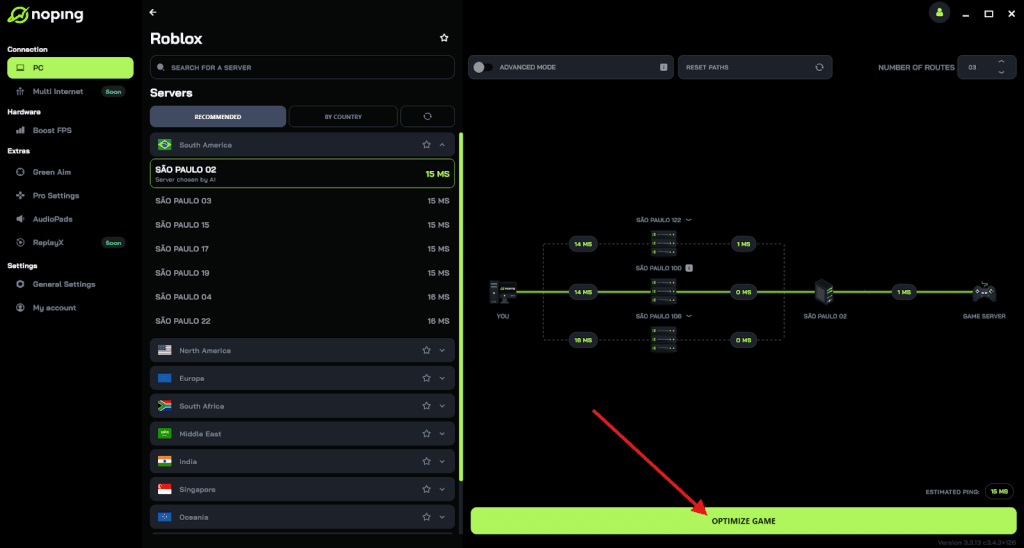This screenshot has height=548, width=1024.
Task: Click the back arrow above Roblox
Action: point(153,12)
